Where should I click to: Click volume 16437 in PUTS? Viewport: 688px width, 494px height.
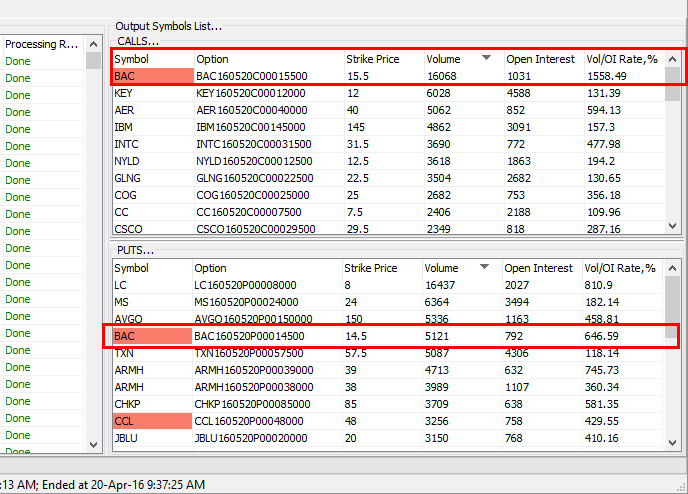click(x=440, y=285)
